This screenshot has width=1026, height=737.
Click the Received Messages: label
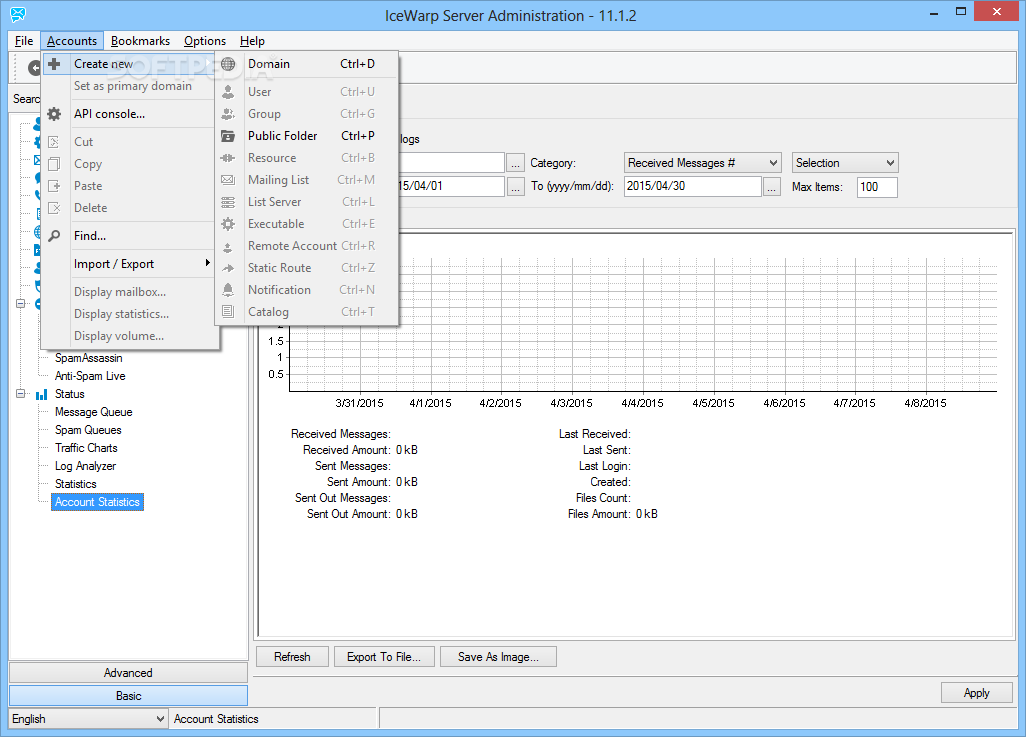point(340,434)
